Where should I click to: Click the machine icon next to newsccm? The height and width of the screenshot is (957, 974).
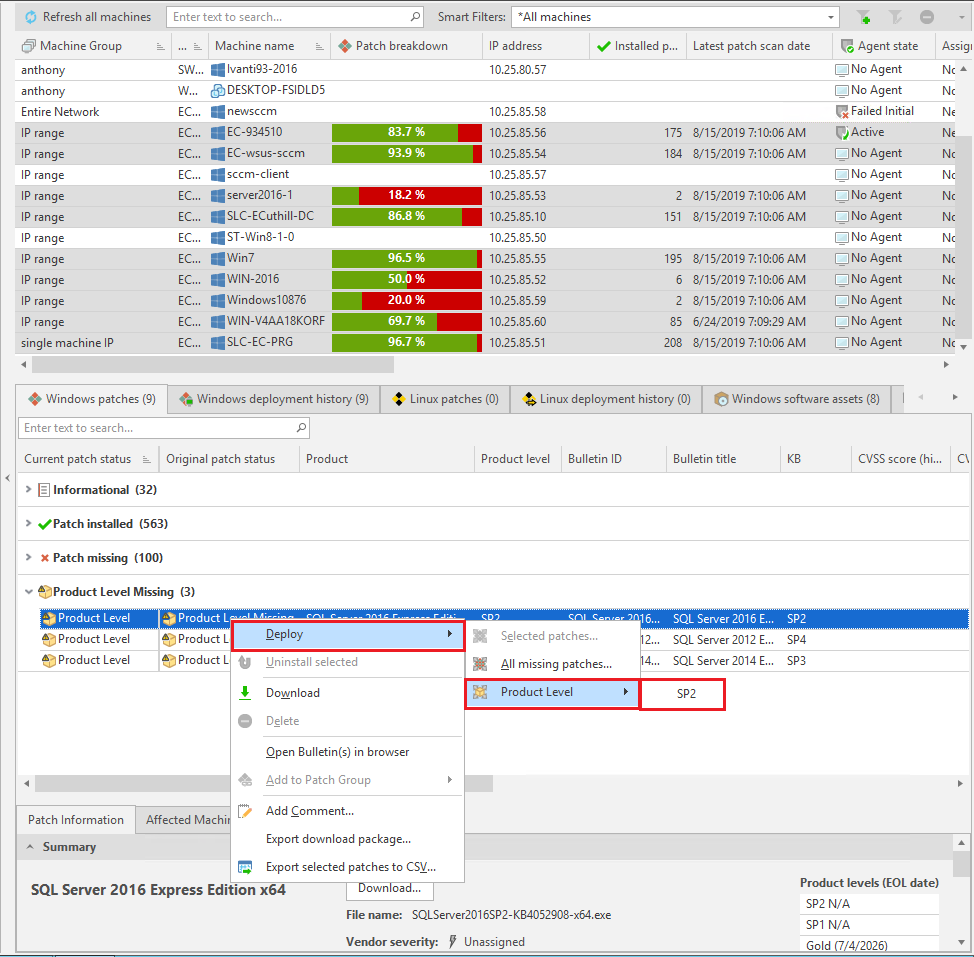[x=215, y=111]
